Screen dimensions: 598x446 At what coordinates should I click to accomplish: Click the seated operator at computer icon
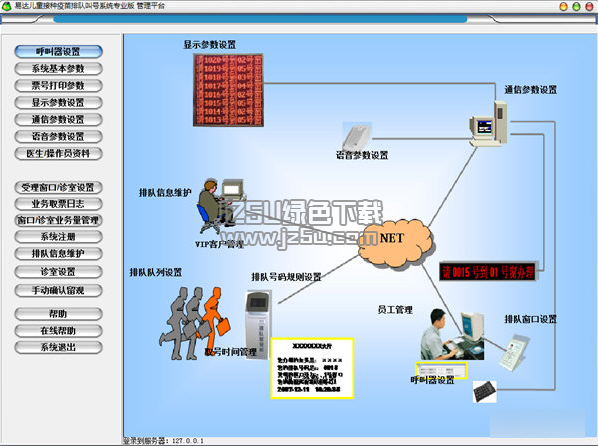pyautogui.click(x=222, y=206)
